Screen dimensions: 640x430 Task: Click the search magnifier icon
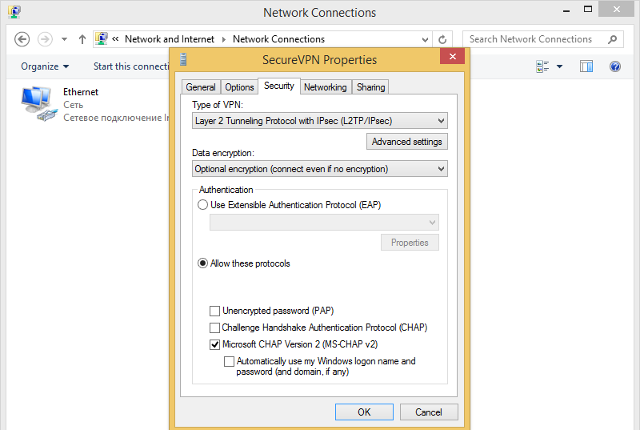[x=612, y=39]
